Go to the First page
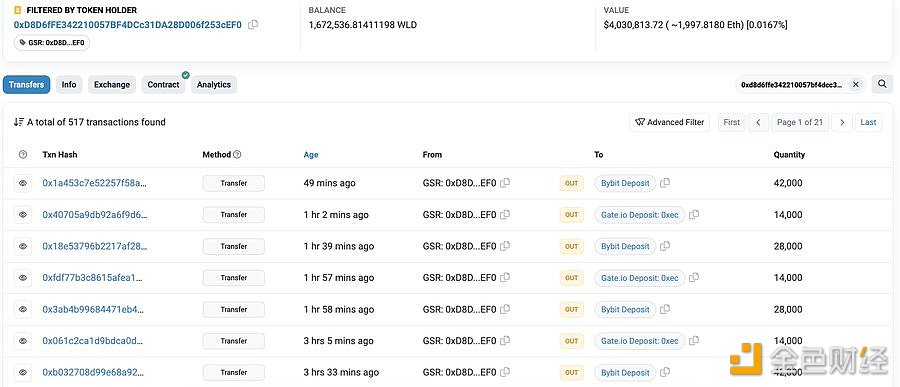900x387 pixels. point(731,122)
